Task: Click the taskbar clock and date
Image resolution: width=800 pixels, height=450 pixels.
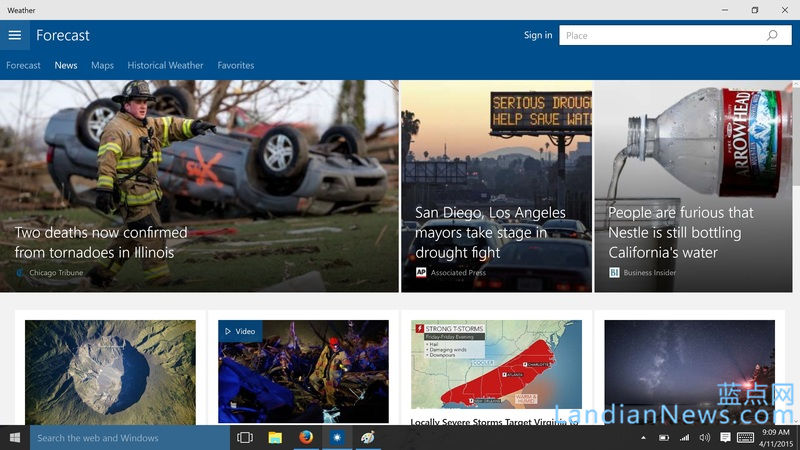Action: (x=776, y=438)
